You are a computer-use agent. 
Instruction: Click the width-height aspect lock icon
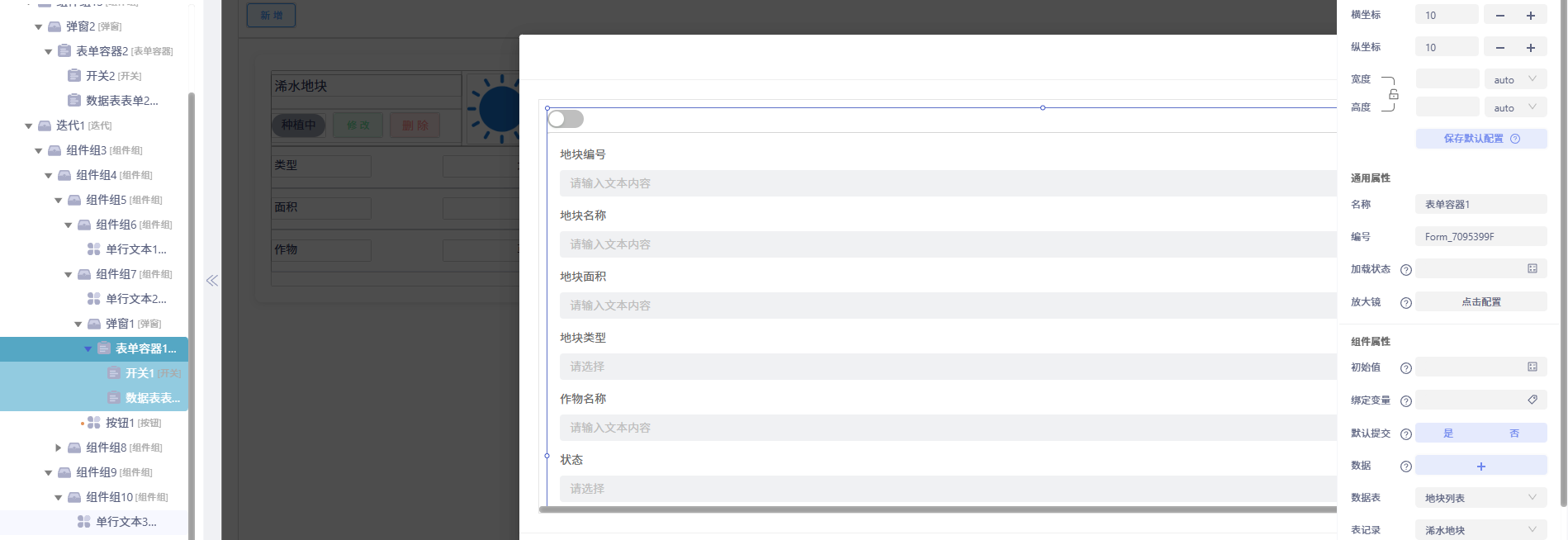tap(1394, 94)
